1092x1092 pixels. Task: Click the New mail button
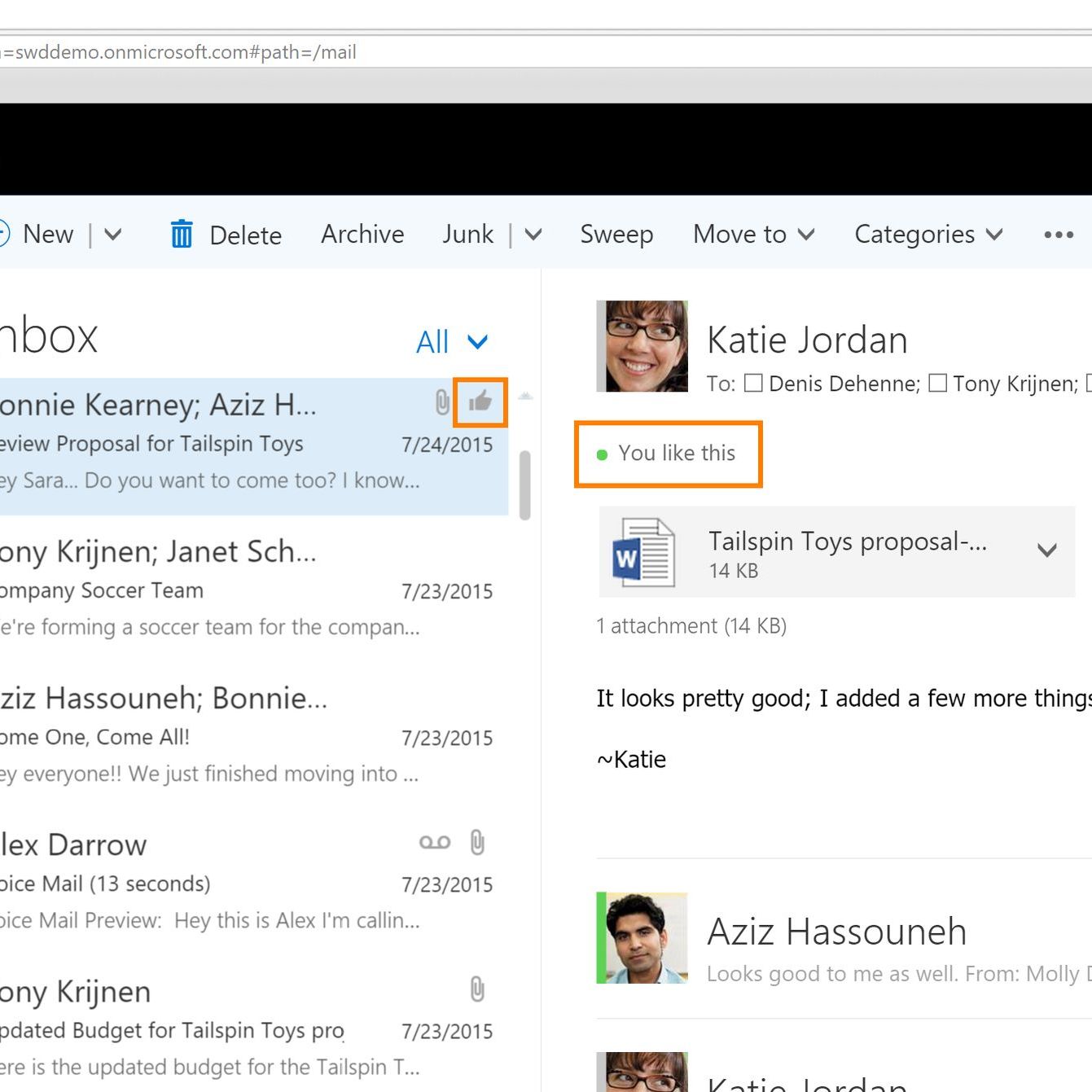point(47,235)
